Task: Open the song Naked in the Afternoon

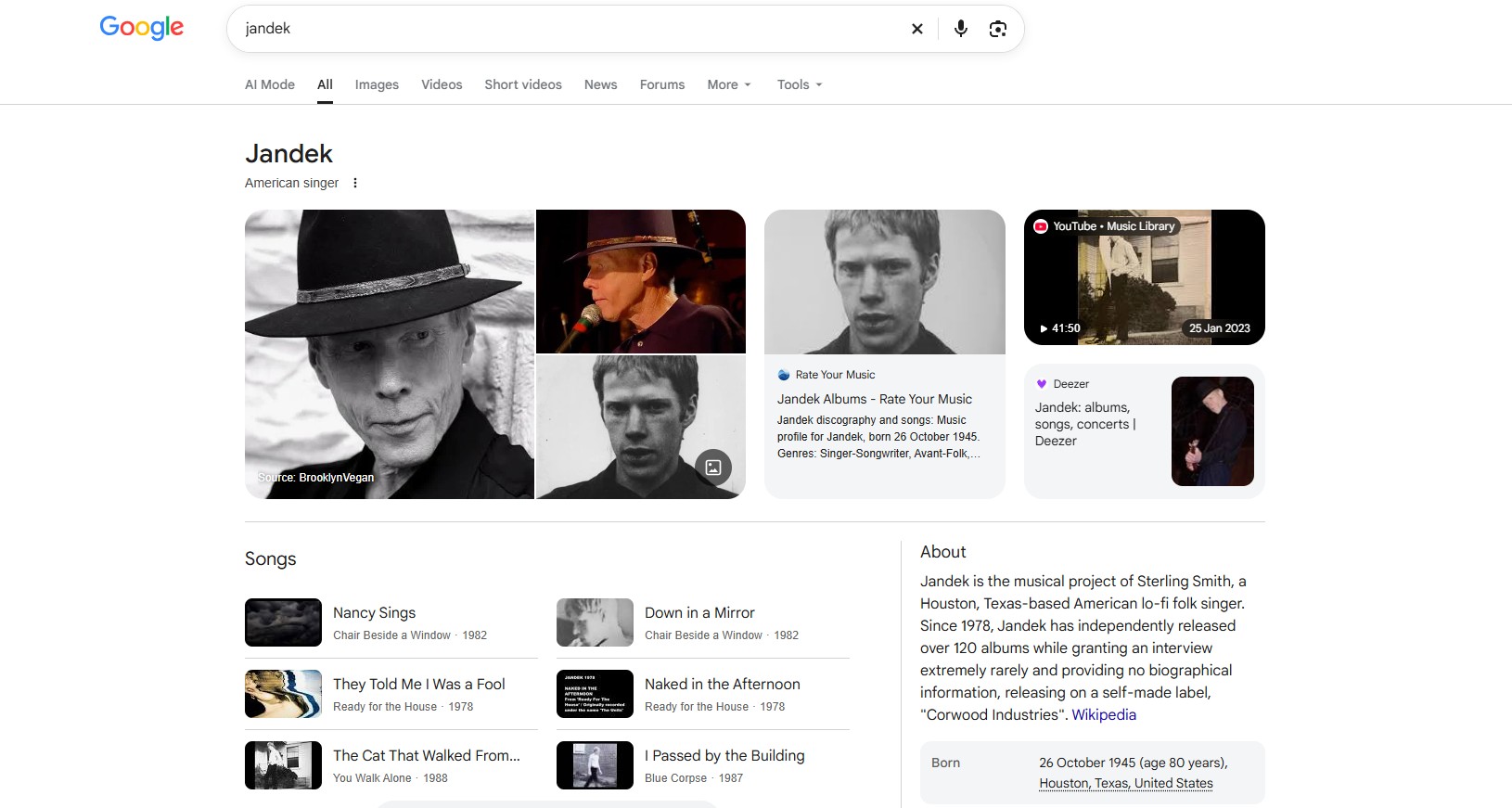Action: point(723,684)
